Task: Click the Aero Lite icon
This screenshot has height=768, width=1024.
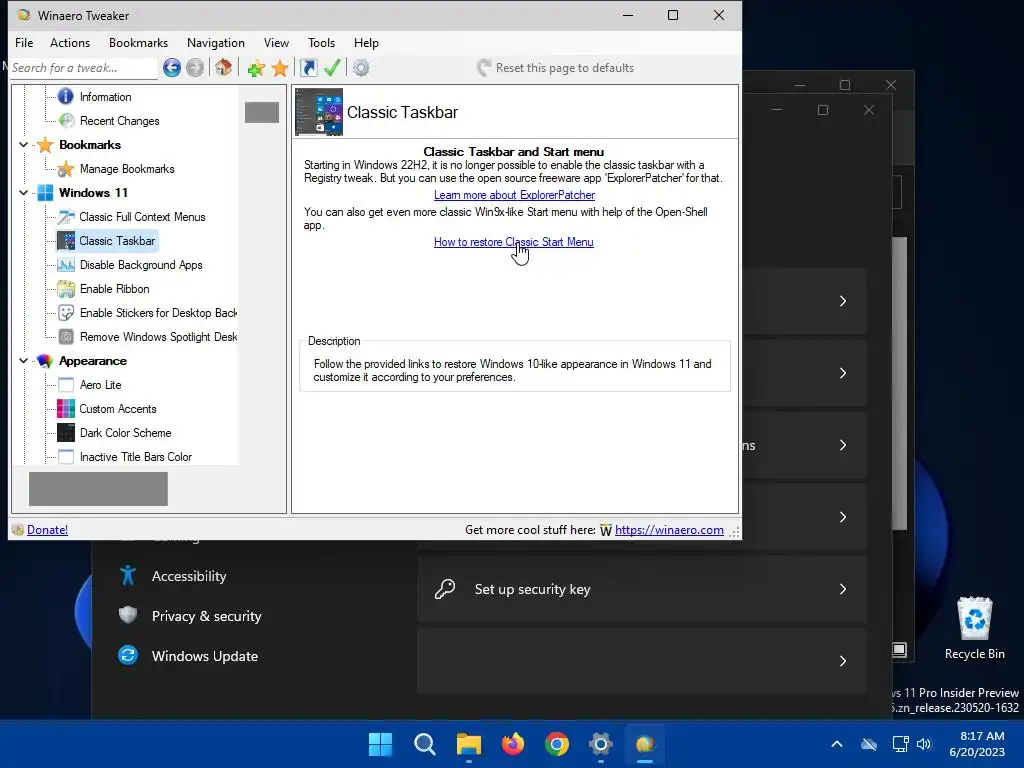Action: tap(66, 385)
